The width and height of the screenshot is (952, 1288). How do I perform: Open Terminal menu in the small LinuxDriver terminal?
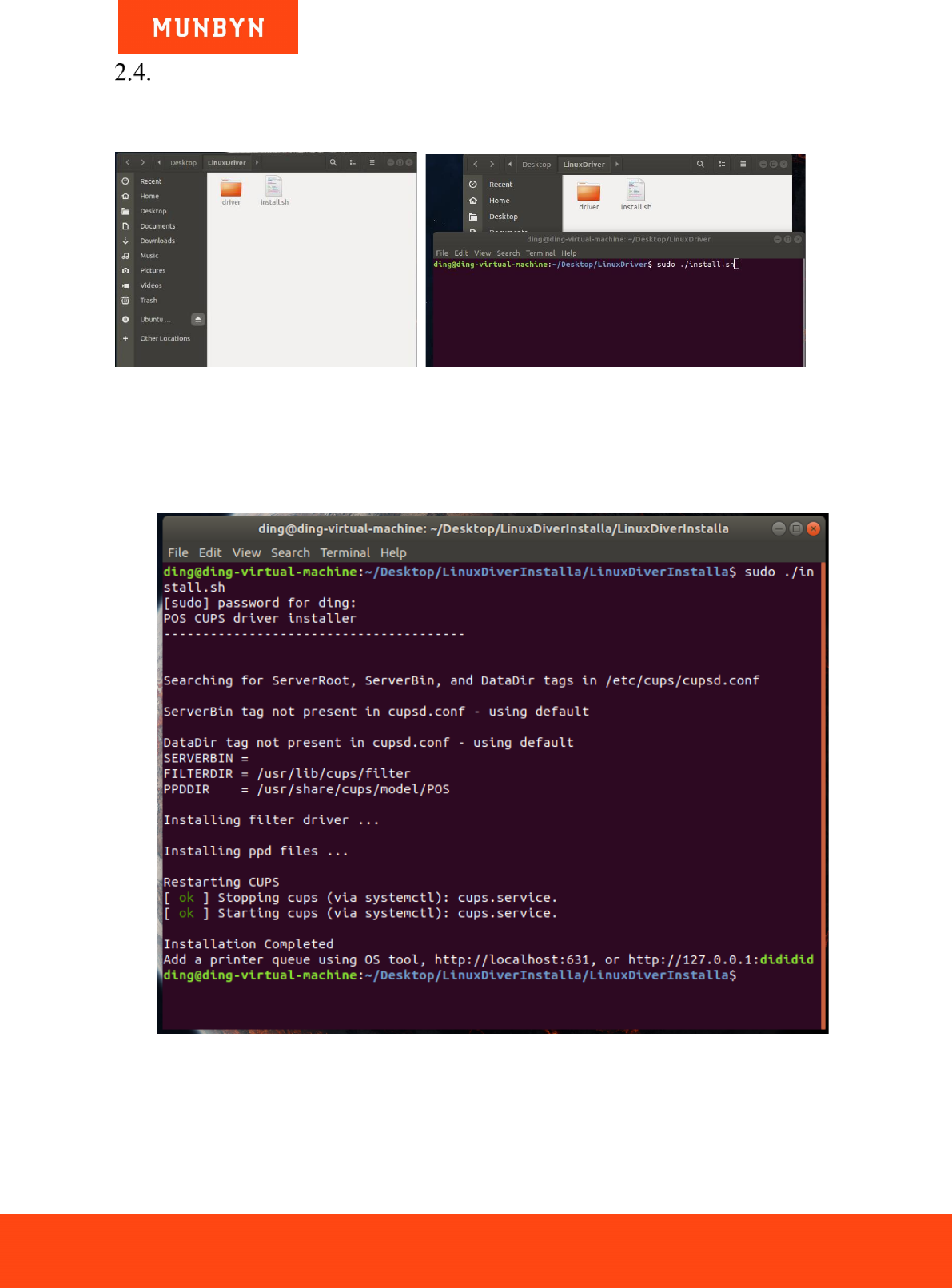(x=540, y=253)
